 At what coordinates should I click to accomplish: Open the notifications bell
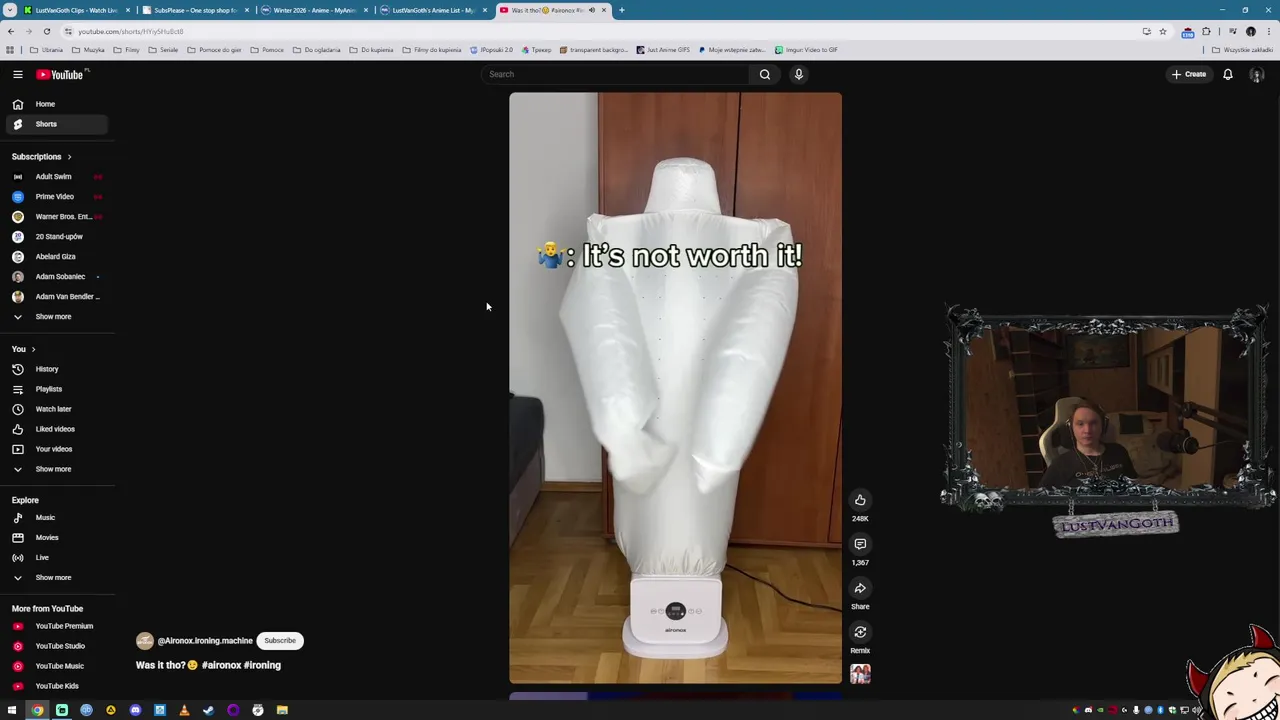click(1228, 74)
